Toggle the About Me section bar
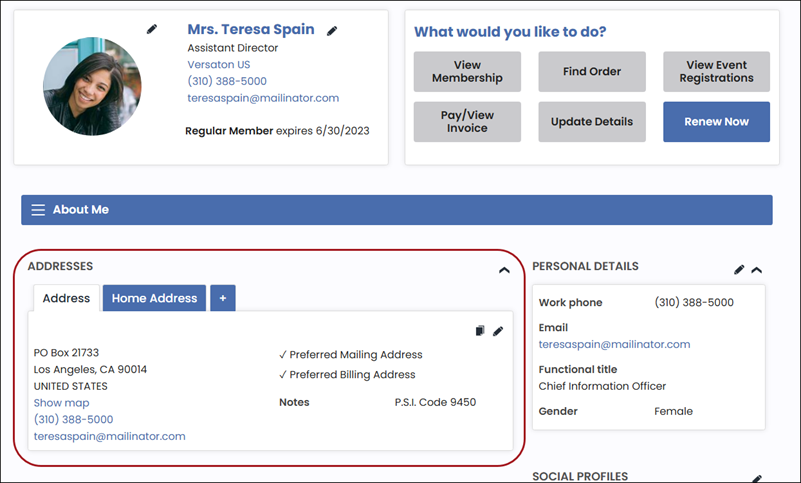801x483 pixels. [x=396, y=210]
